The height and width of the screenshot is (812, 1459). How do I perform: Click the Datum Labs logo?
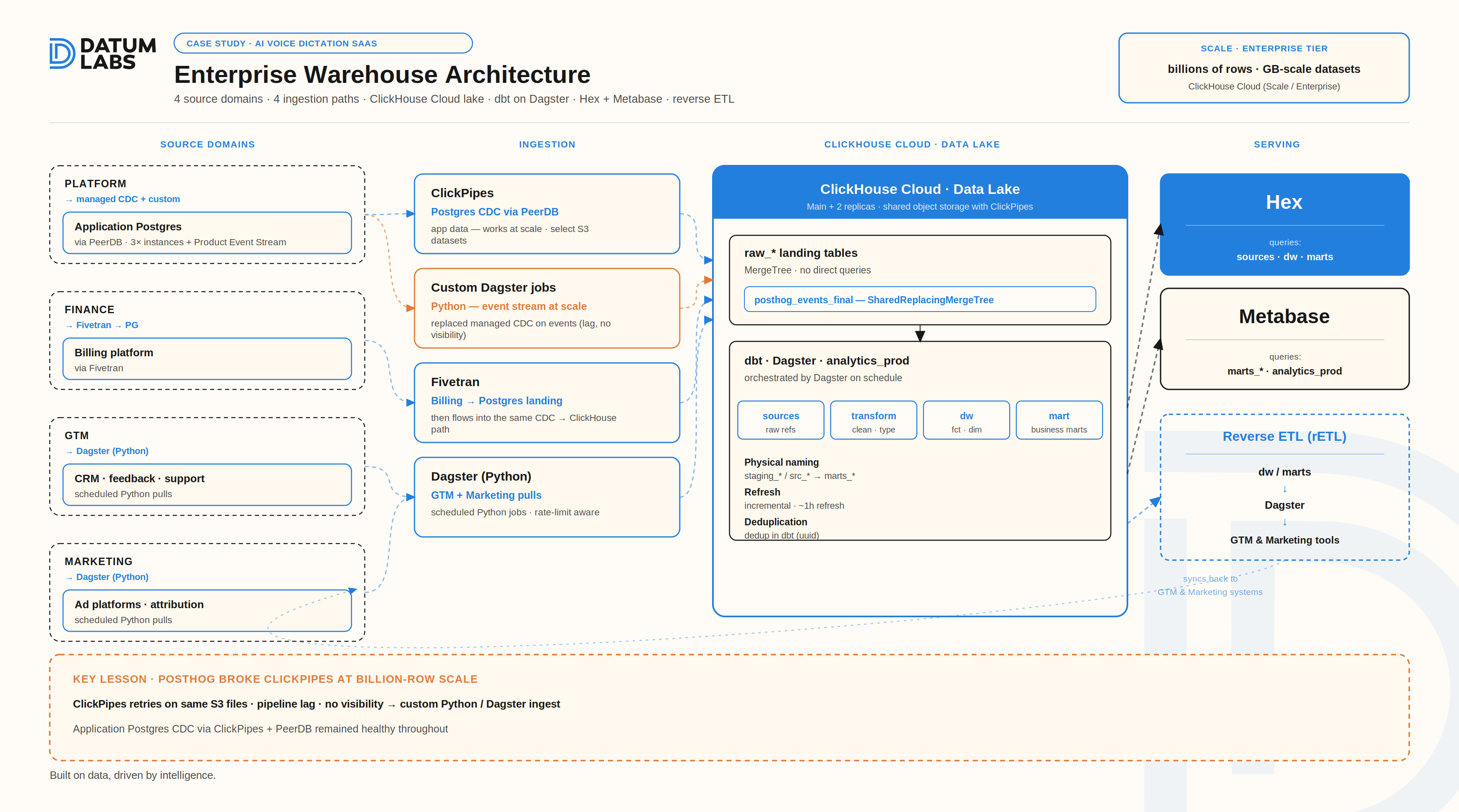102,54
